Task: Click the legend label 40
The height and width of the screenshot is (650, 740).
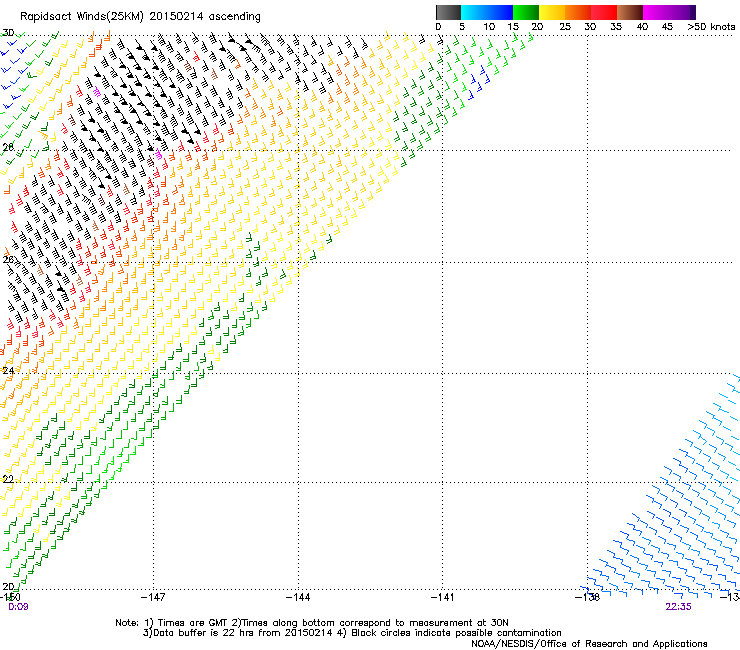Action: tap(642, 26)
